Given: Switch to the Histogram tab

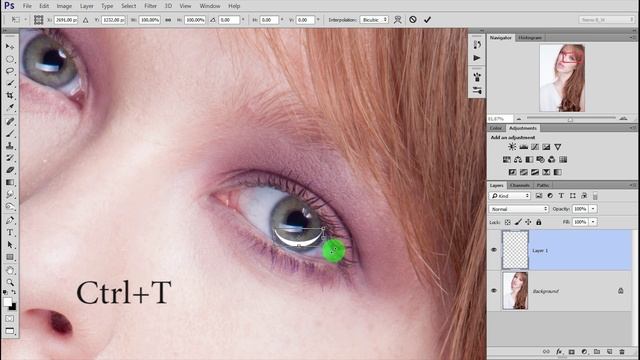Looking at the screenshot, I should [x=530, y=38].
